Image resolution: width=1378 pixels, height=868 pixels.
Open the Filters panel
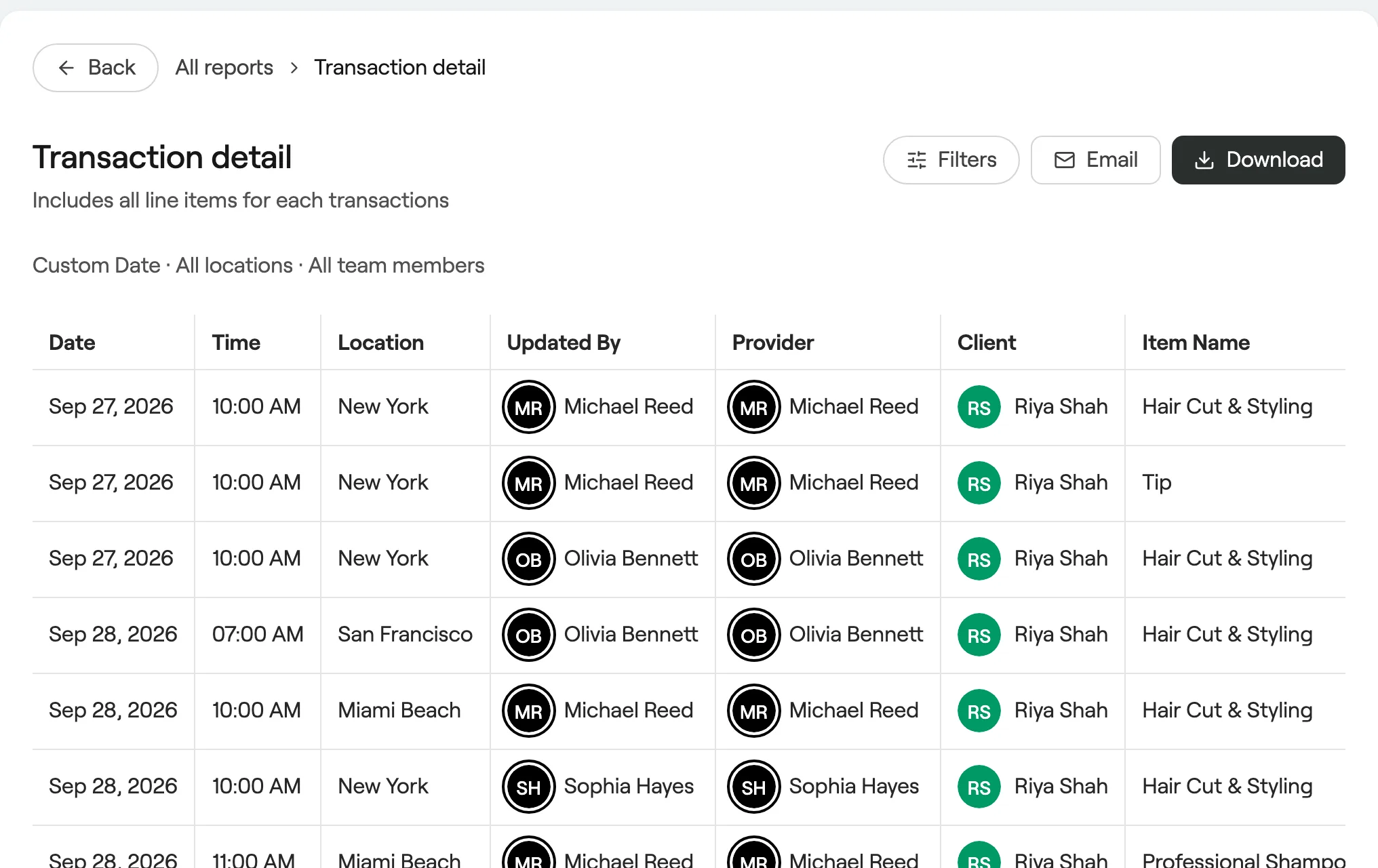(x=951, y=160)
